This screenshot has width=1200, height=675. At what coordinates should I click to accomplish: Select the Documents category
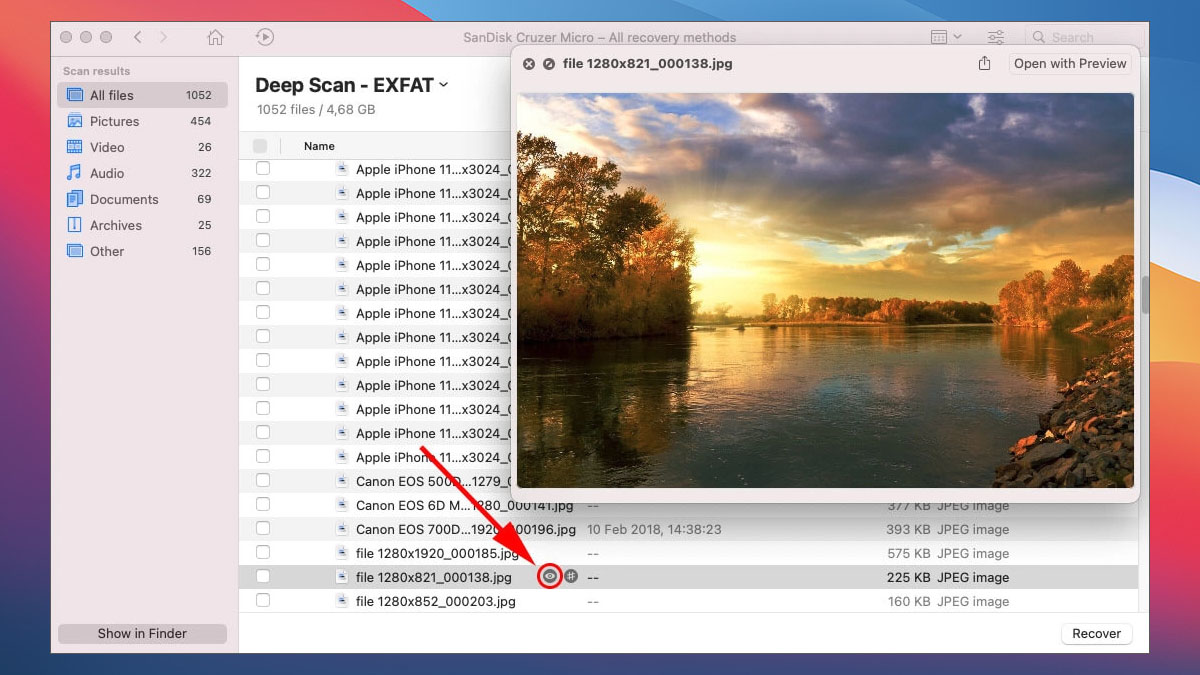(142, 199)
